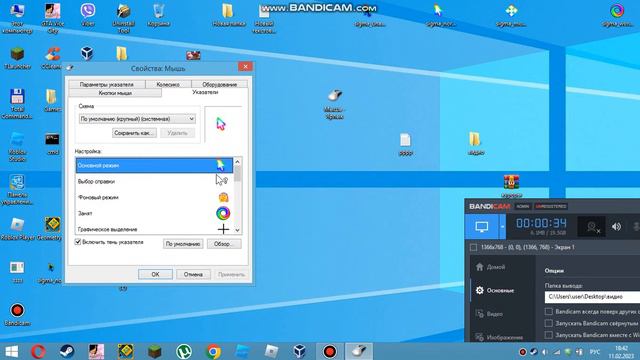Viewport: 640px width, 360px height.
Task: Select the Roblox Player desktop icon
Action: tap(17, 229)
